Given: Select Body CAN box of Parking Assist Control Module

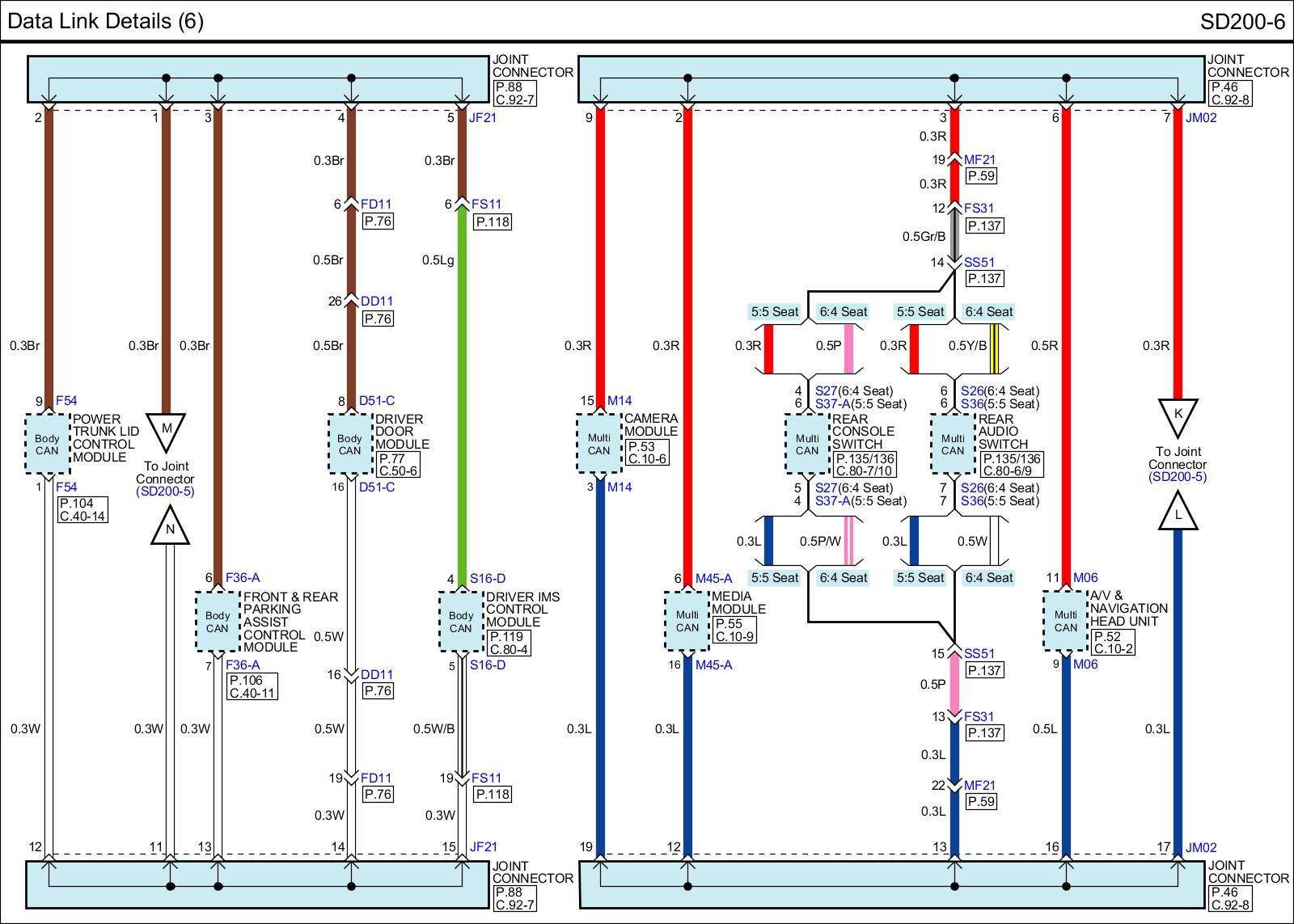Looking at the screenshot, I should point(217,621).
